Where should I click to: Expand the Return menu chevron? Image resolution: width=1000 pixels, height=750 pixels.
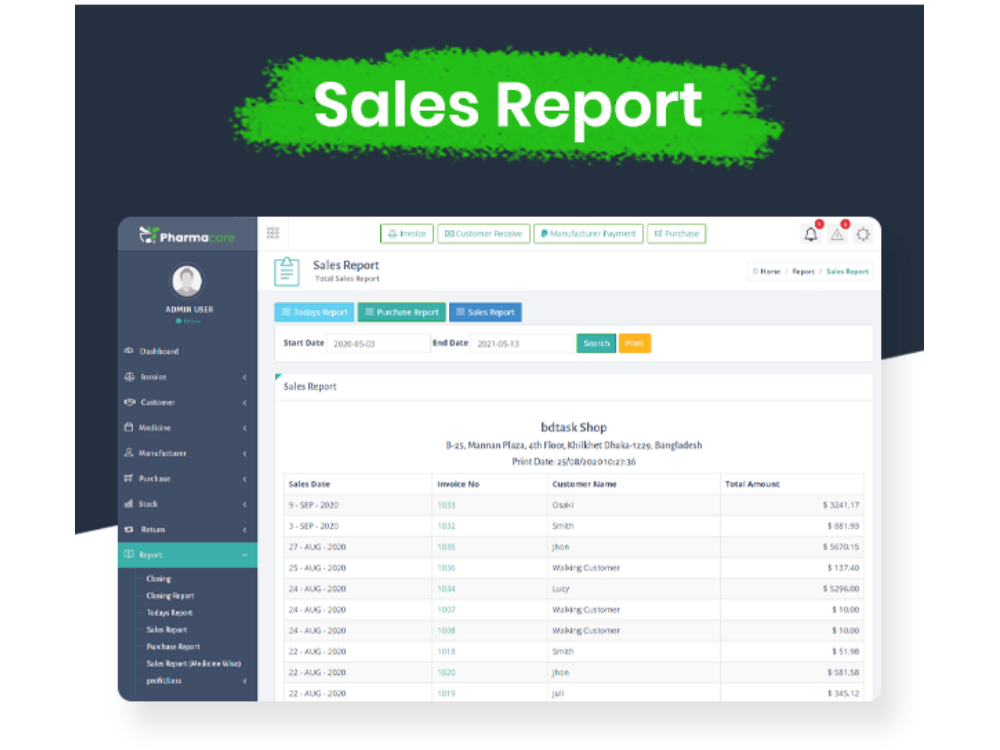coord(245,530)
